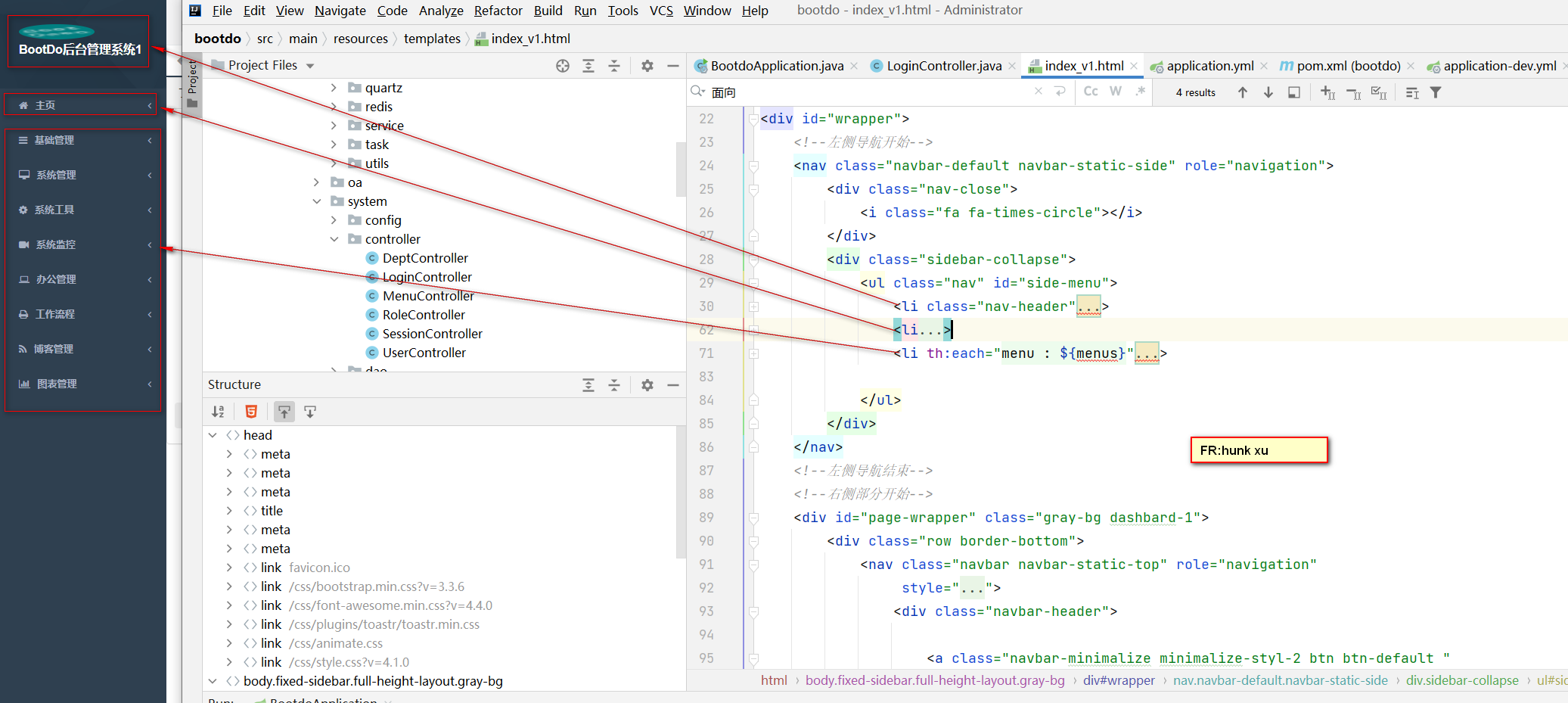Click new line icon in search field

1060,92
